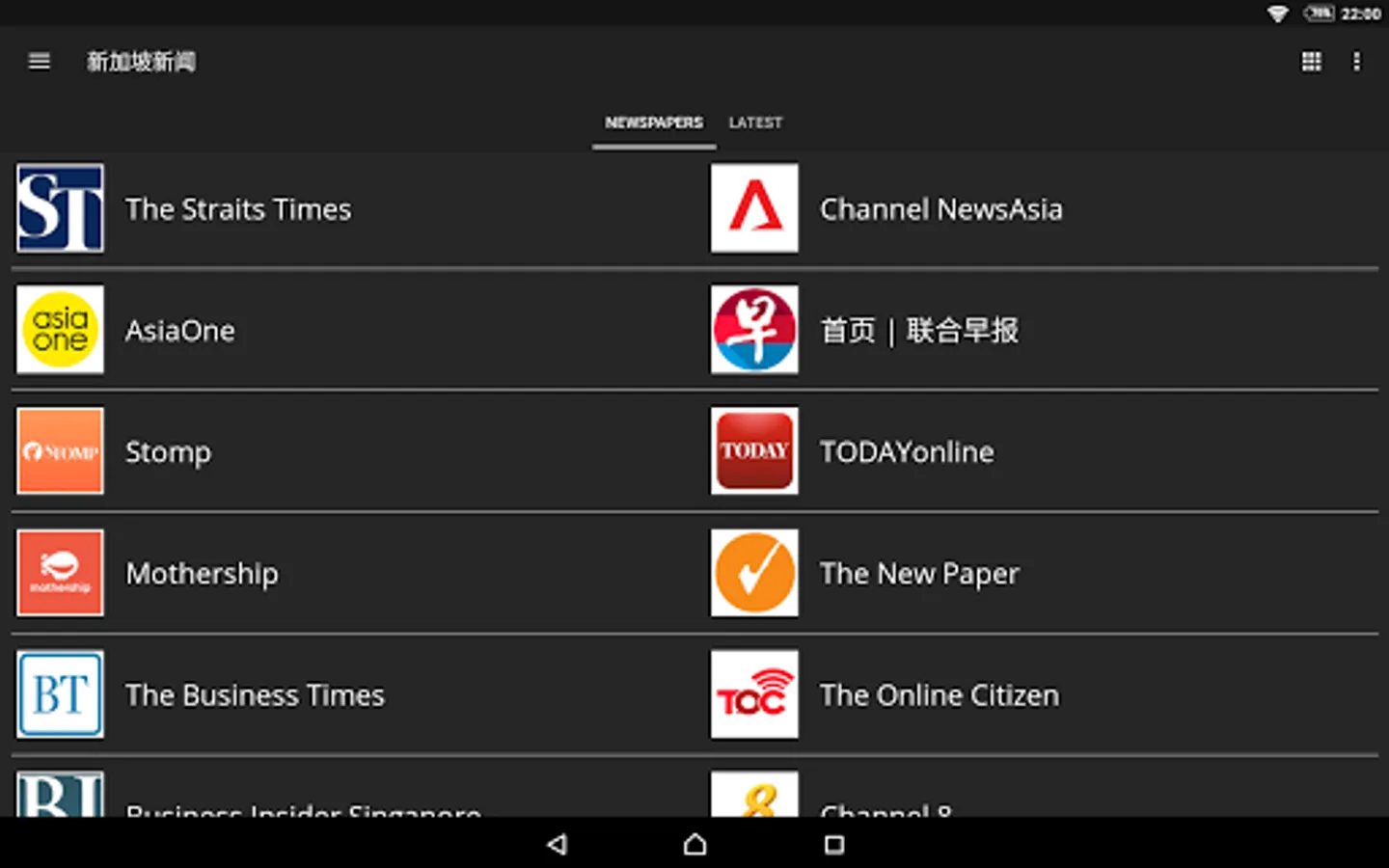Open The New Paper text label

(x=919, y=575)
